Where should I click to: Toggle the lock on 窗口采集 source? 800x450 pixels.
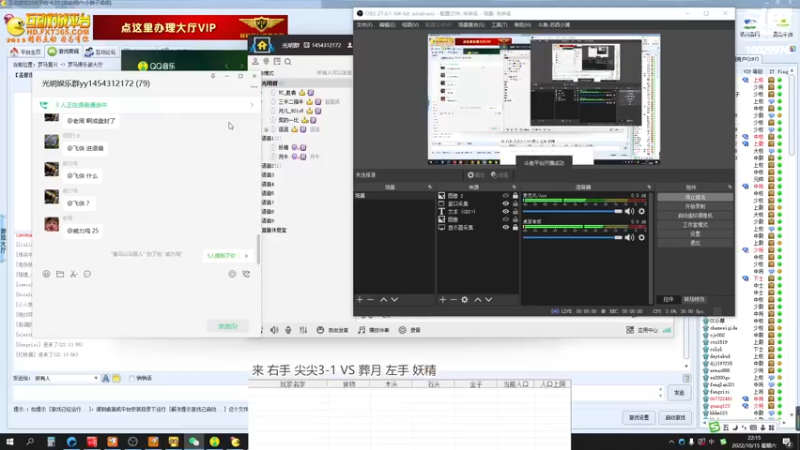[515, 204]
